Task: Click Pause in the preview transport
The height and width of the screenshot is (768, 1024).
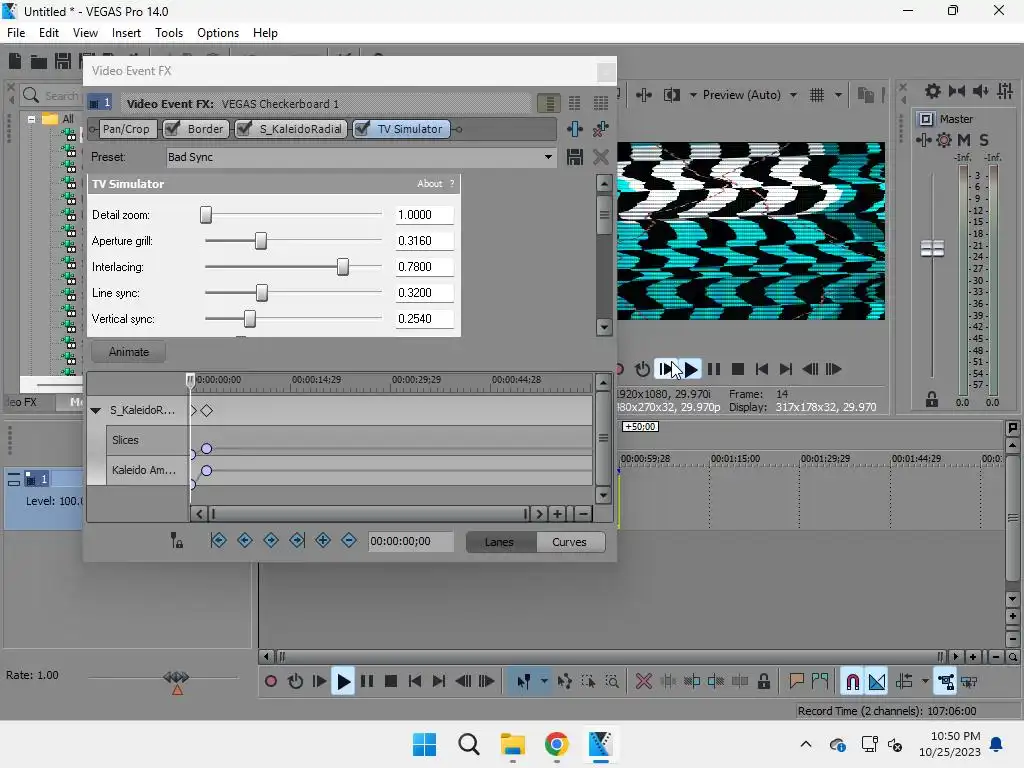Action: pos(714,369)
